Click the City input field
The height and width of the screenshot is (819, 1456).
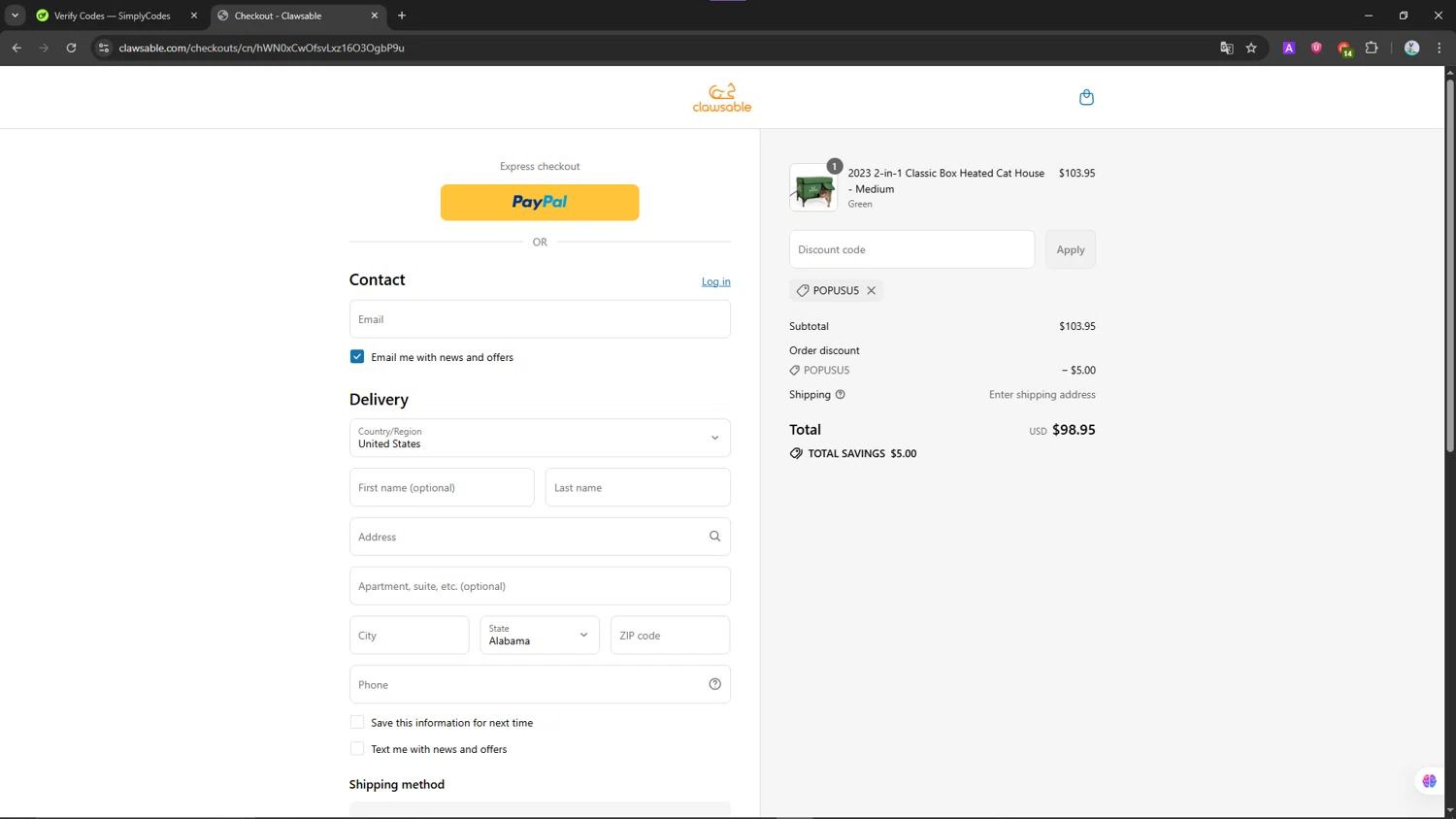click(x=410, y=636)
